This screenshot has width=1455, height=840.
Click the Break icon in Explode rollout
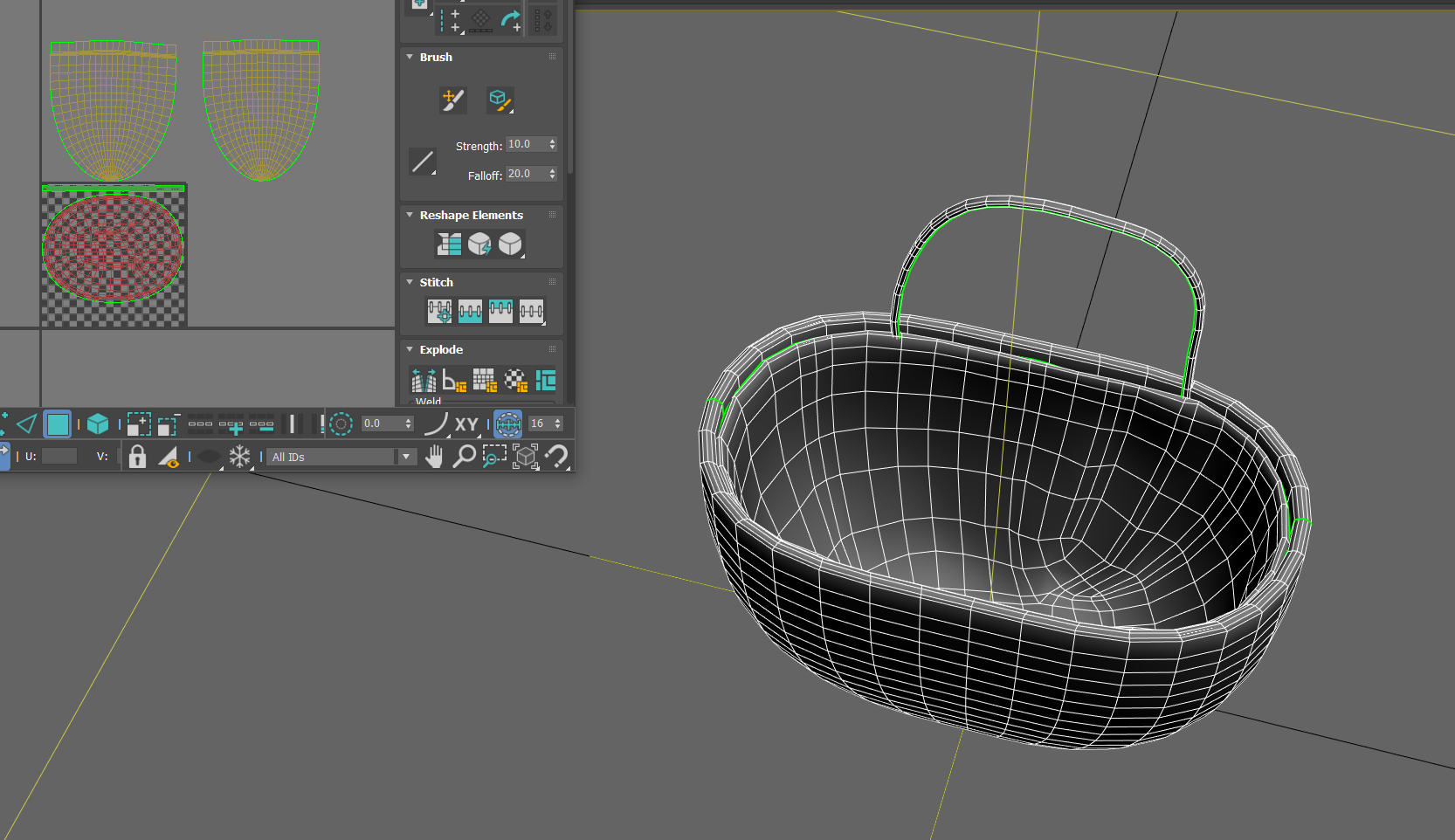424,380
